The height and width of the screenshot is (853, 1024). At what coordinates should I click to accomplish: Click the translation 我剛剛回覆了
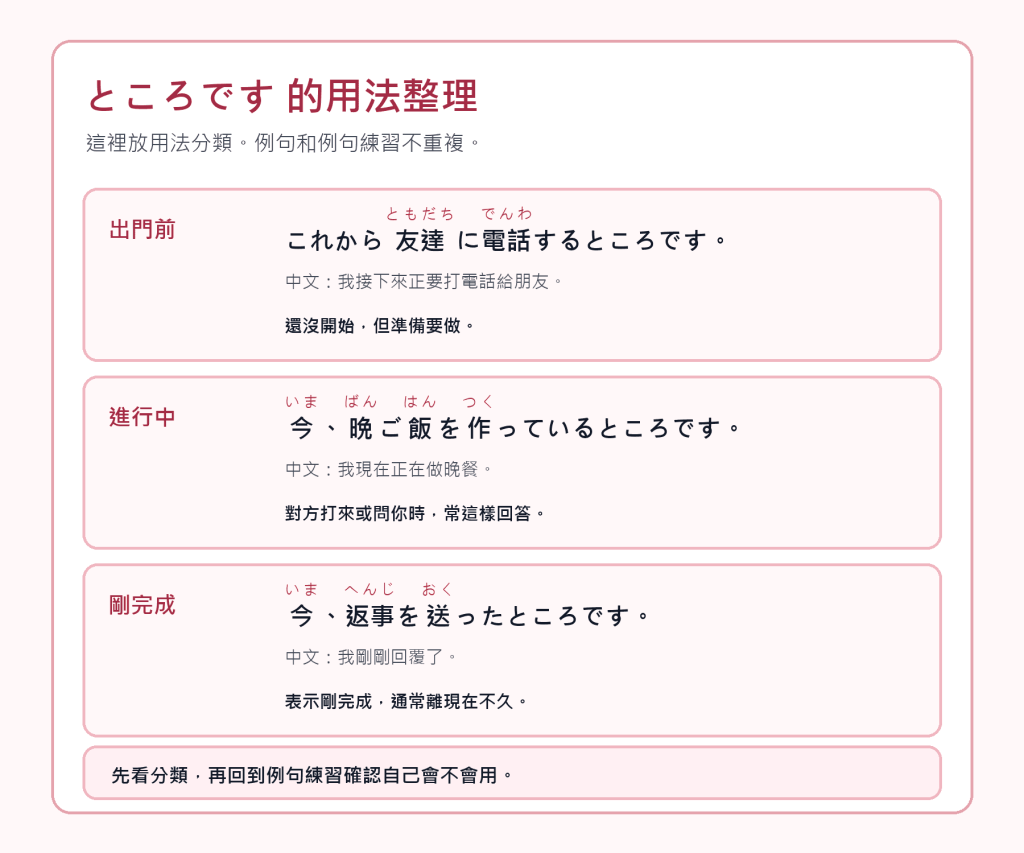tap(371, 657)
